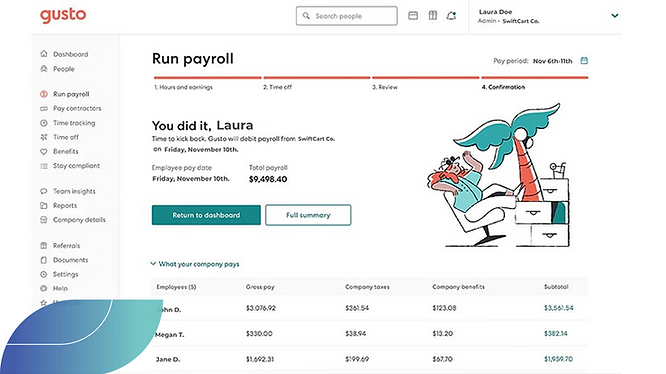Click John D. gross pay $3,076.92
The image size is (666, 374).
[x=261, y=308]
